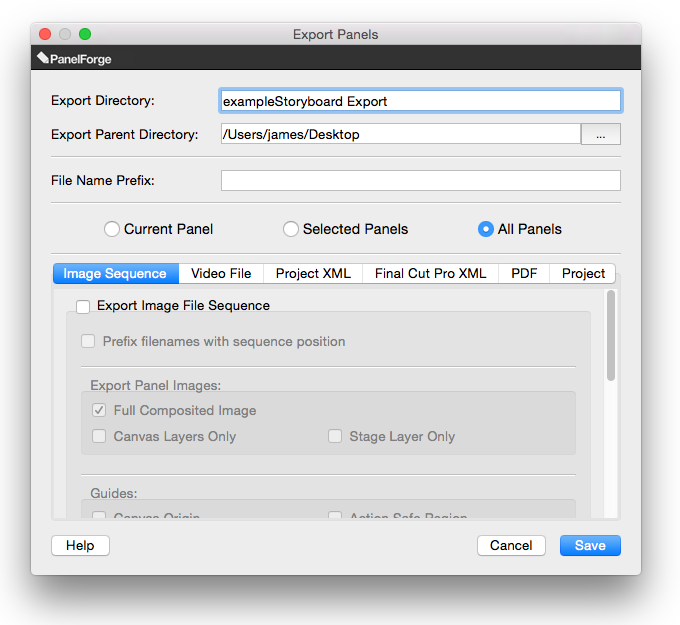680x625 pixels.
Task: Click the Image Sequence tab
Action: point(115,273)
